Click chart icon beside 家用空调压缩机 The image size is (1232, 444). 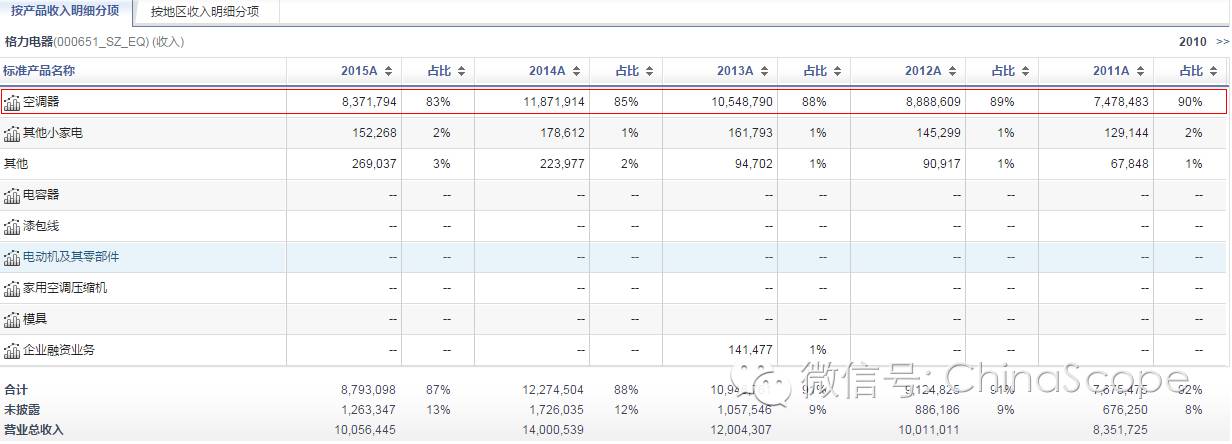tap(12, 288)
